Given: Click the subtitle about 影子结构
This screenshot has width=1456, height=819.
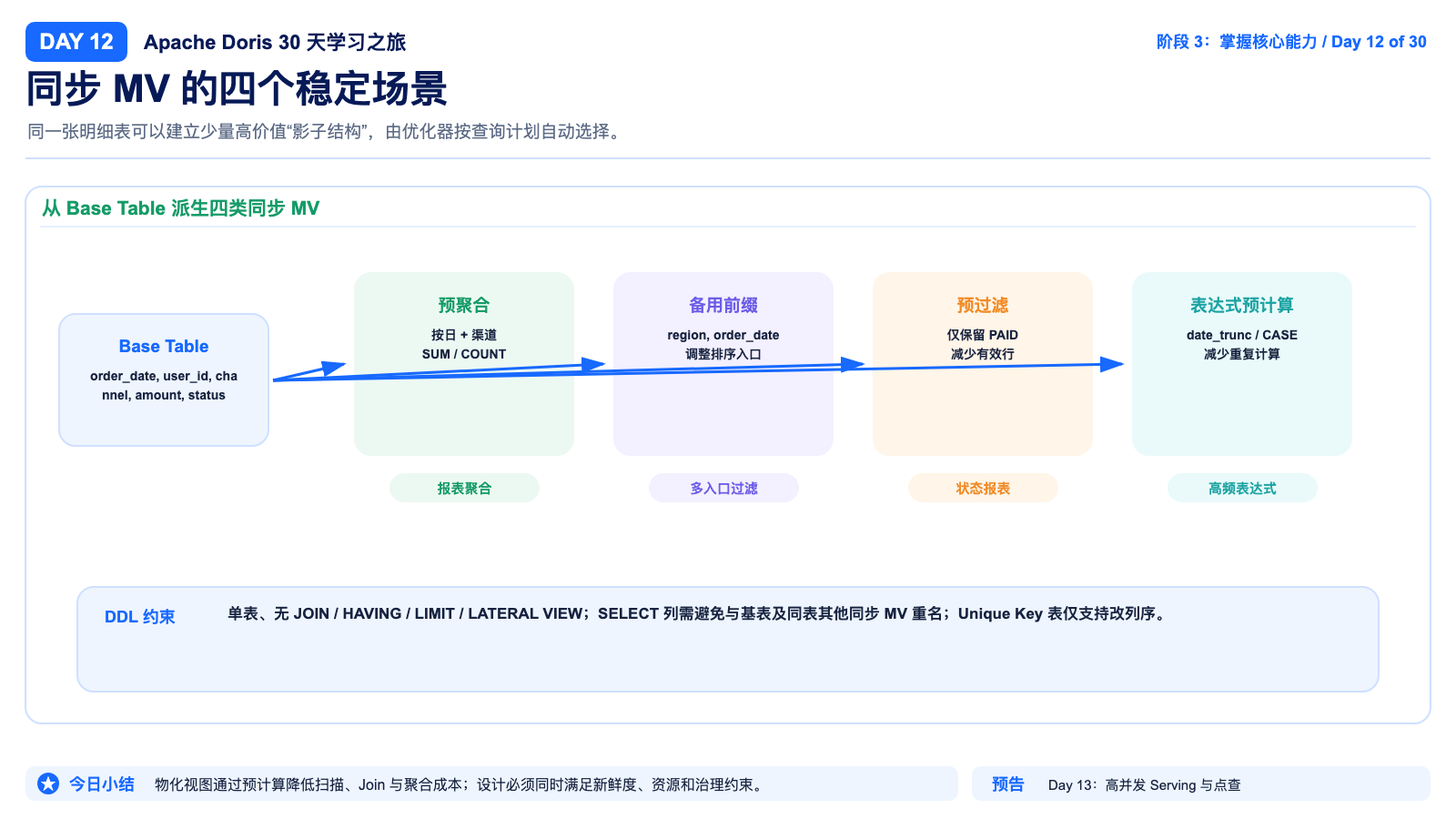Looking at the screenshot, I should click(326, 131).
